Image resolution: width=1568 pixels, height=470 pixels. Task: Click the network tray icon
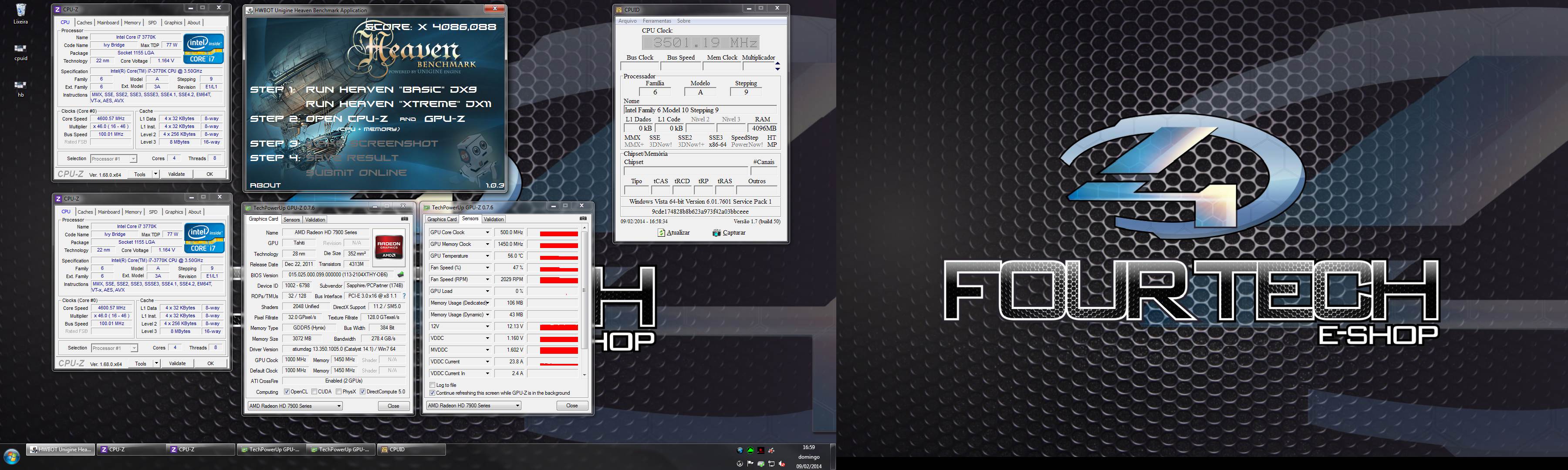coord(771,464)
